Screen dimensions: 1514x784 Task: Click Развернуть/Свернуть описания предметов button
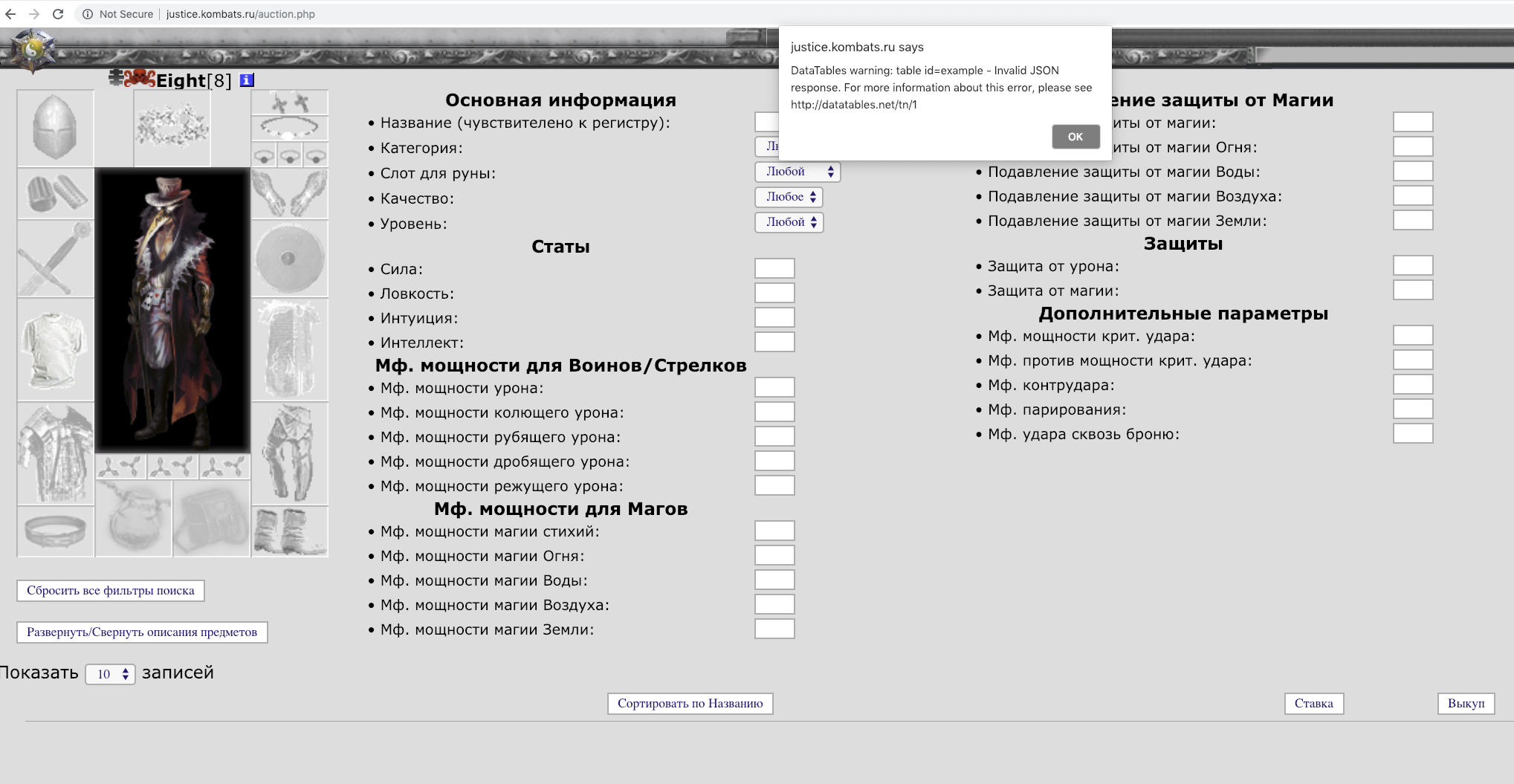[142, 632]
